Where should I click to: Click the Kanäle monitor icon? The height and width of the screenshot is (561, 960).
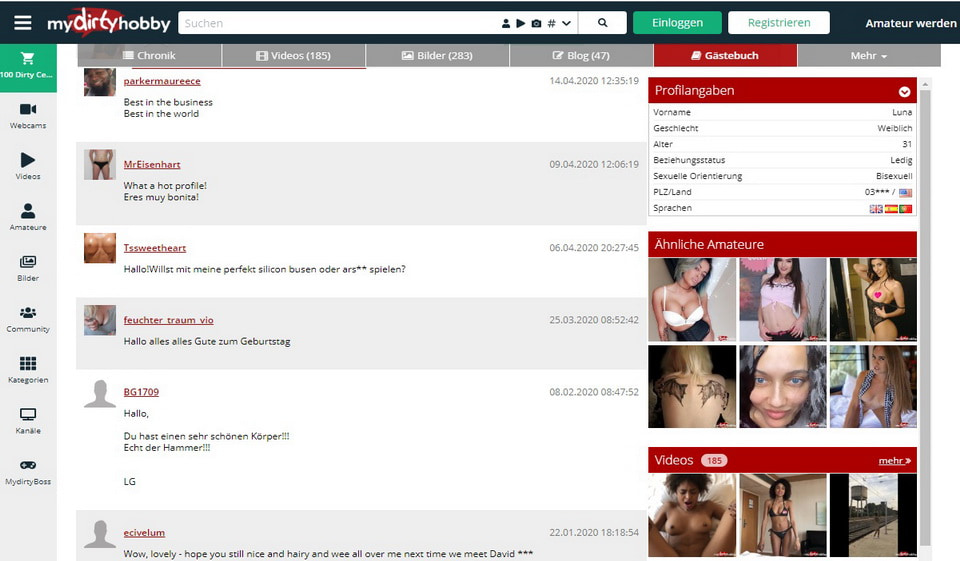(28, 415)
